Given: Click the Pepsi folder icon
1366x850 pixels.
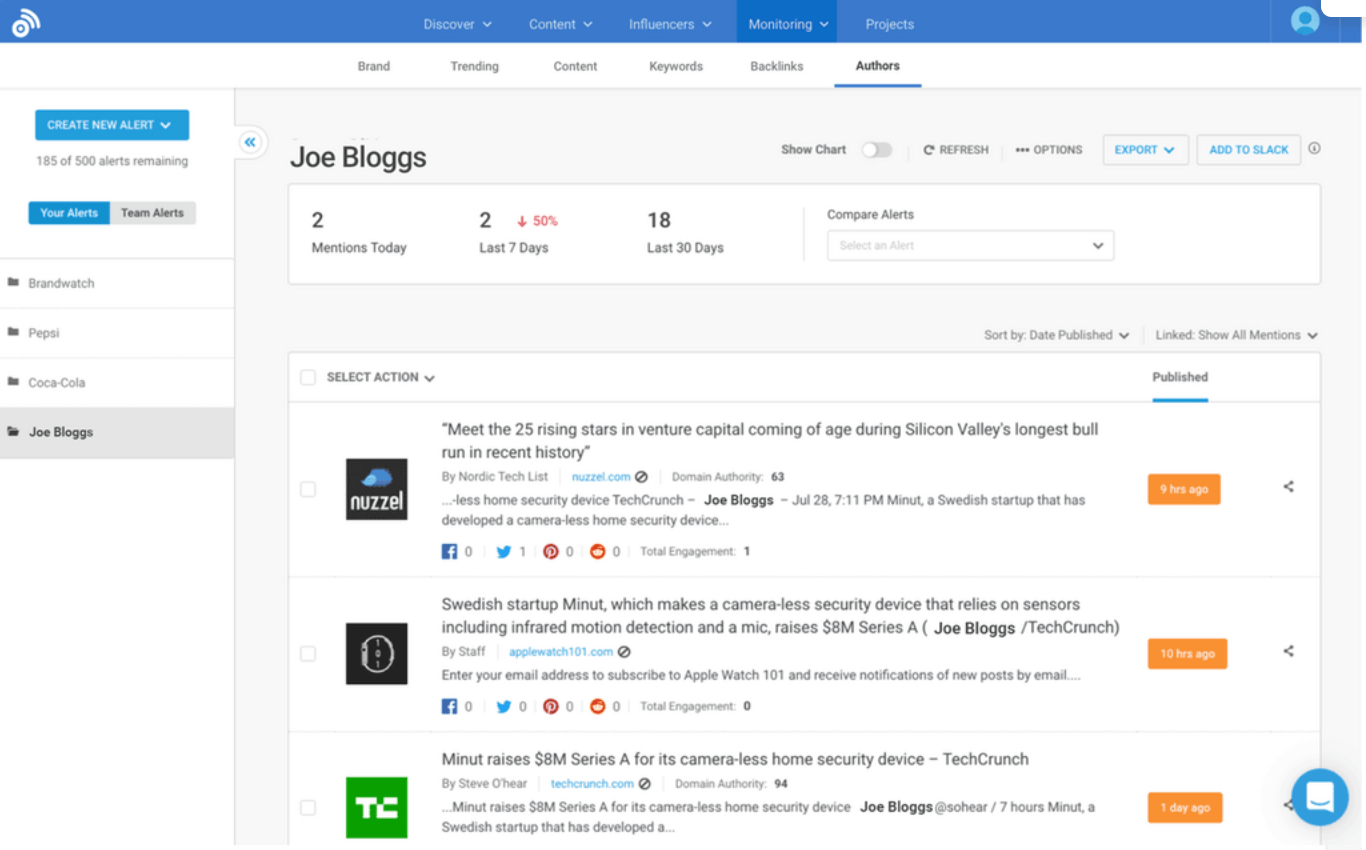Looking at the screenshot, I should (13, 333).
